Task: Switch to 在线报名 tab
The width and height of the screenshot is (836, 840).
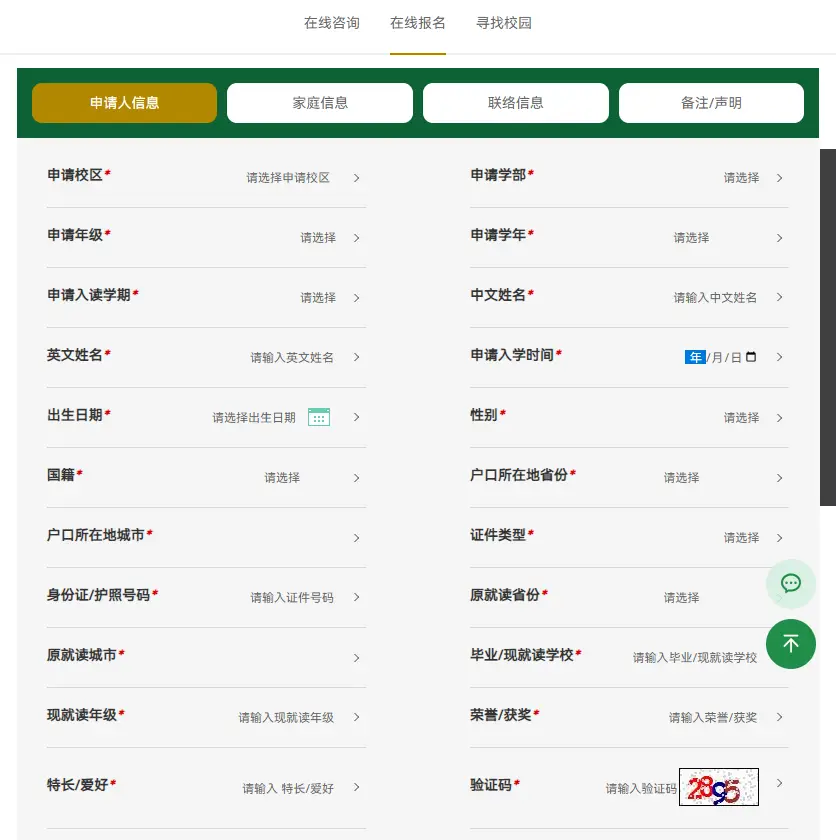Action: (418, 23)
